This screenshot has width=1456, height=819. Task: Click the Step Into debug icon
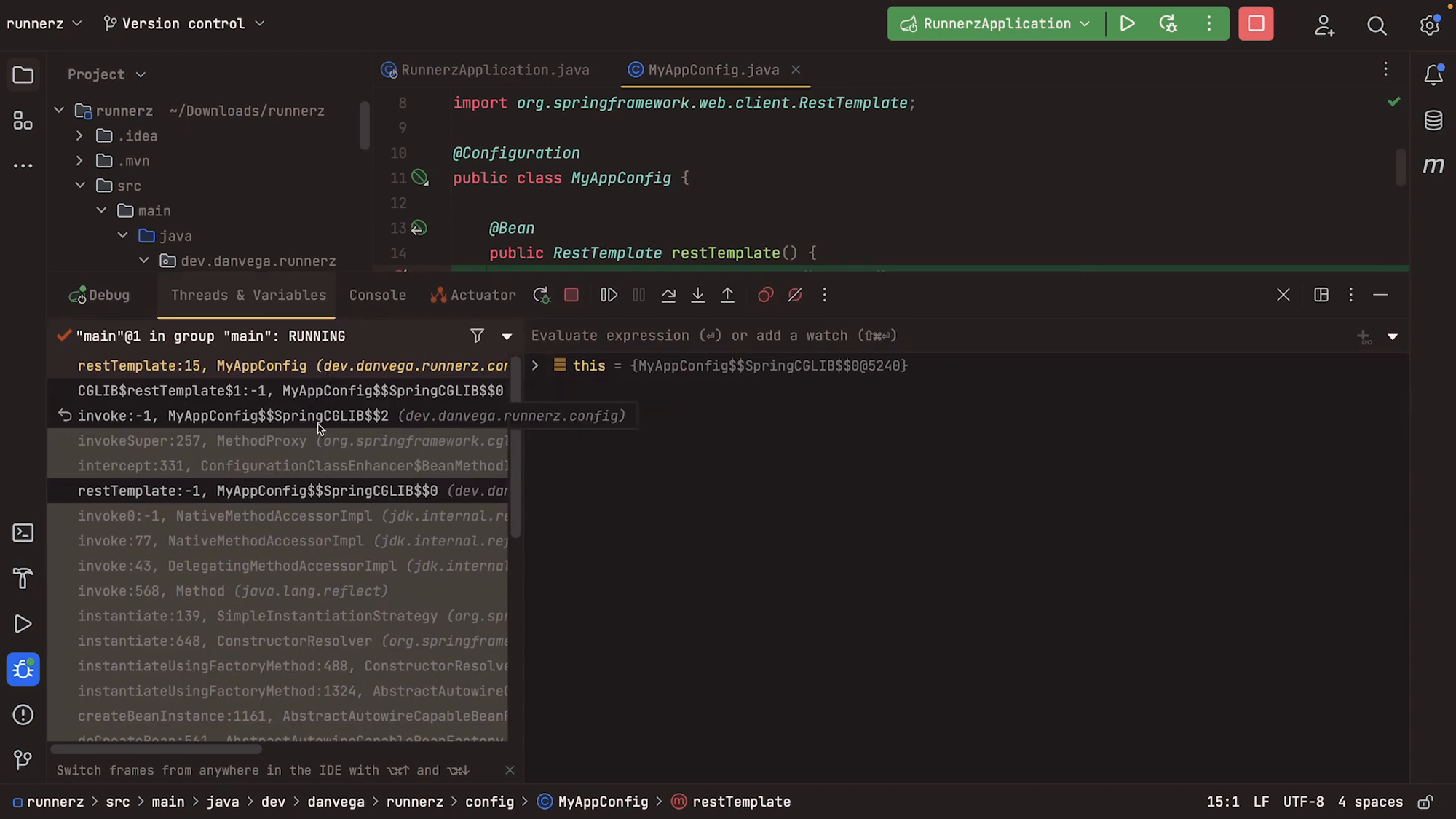tap(697, 295)
